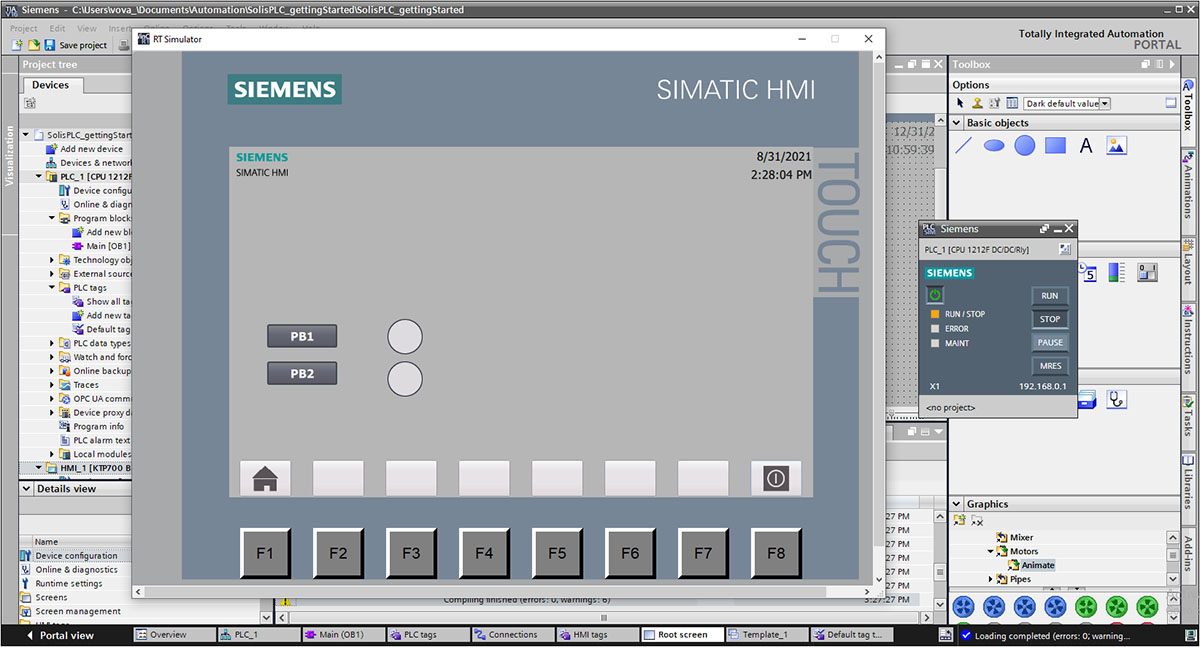
Task: Select the Line tool in Basic objects
Action: pyautogui.click(x=964, y=146)
